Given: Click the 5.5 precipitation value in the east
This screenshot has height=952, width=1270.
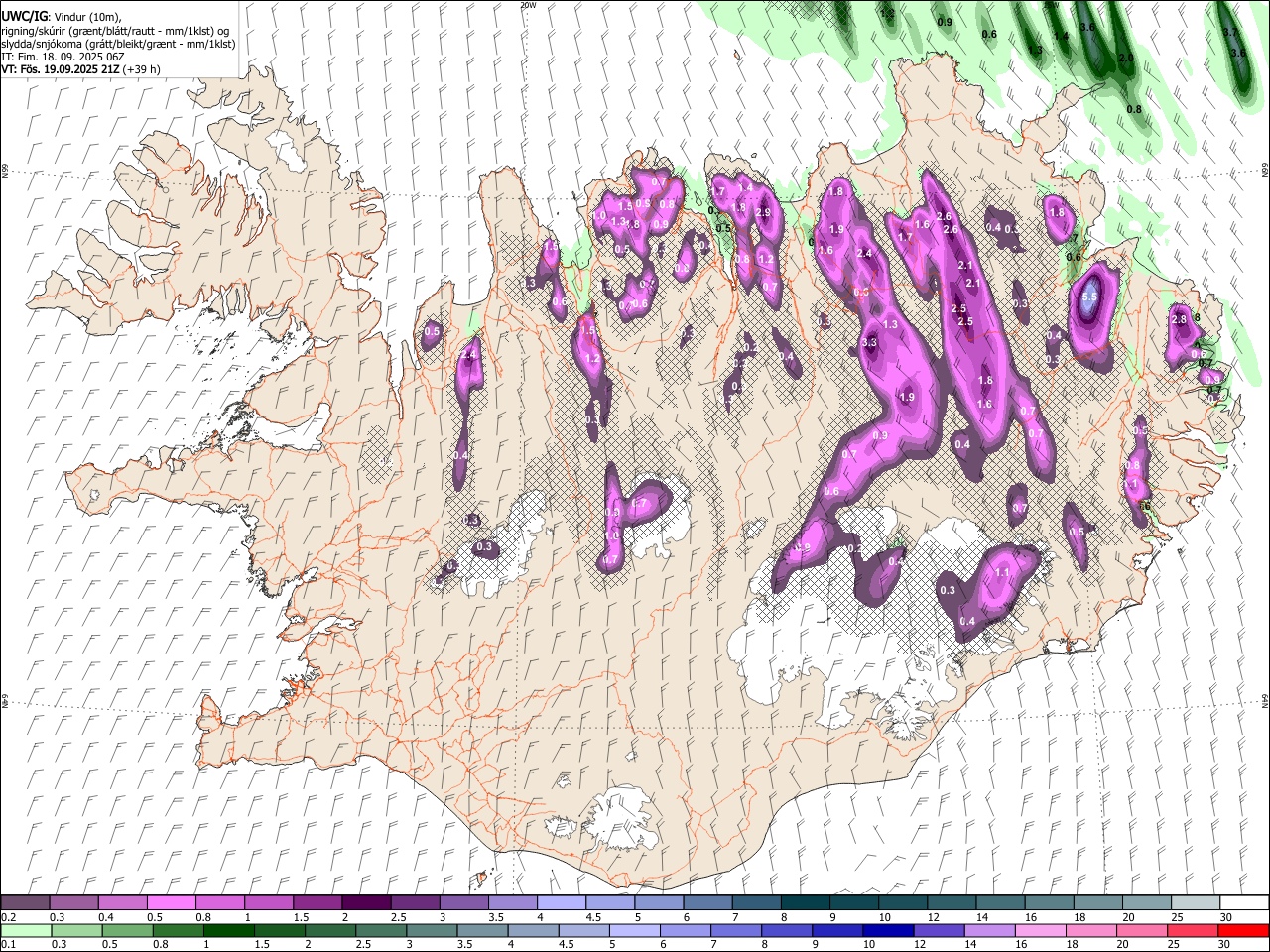Looking at the screenshot, I should (1089, 297).
